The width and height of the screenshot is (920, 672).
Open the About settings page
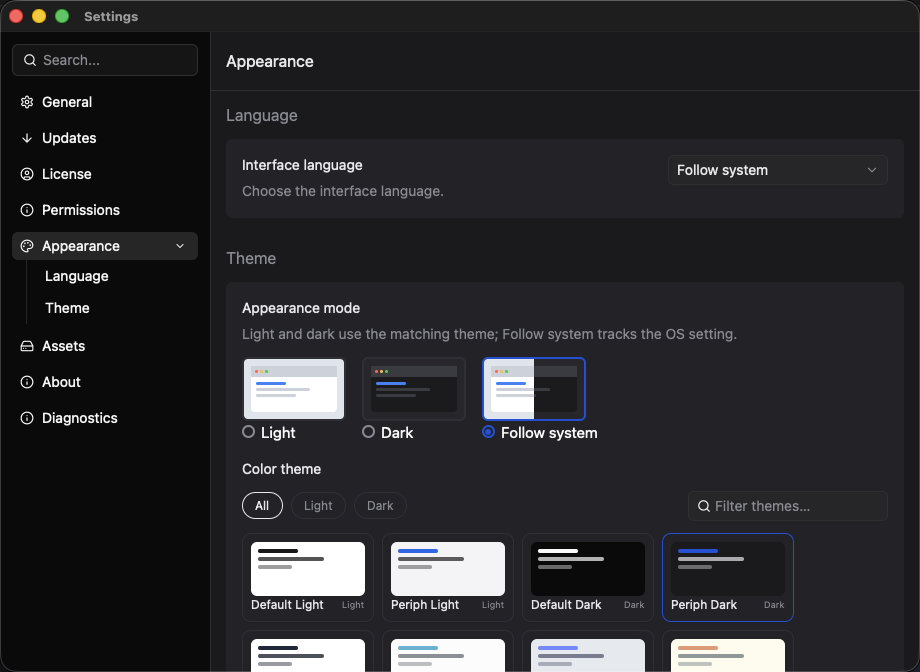(x=105, y=382)
